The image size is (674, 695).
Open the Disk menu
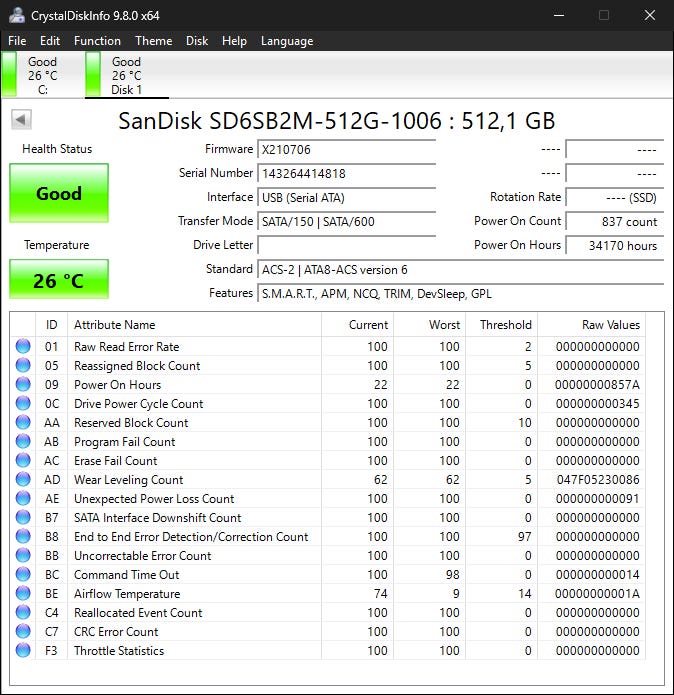197,41
